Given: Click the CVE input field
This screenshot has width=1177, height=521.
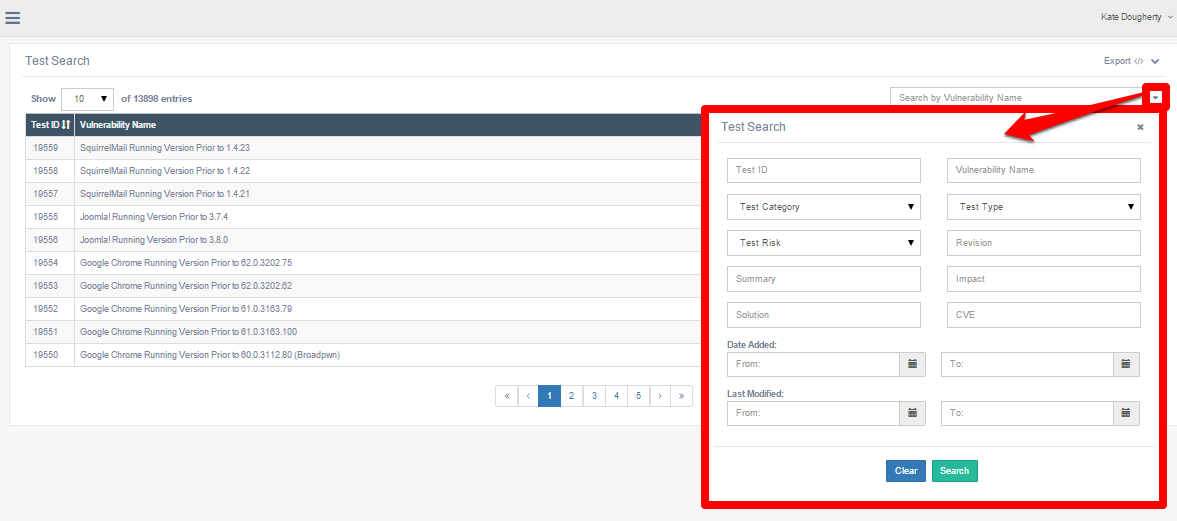Looking at the screenshot, I should click(x=1043, y=315).
